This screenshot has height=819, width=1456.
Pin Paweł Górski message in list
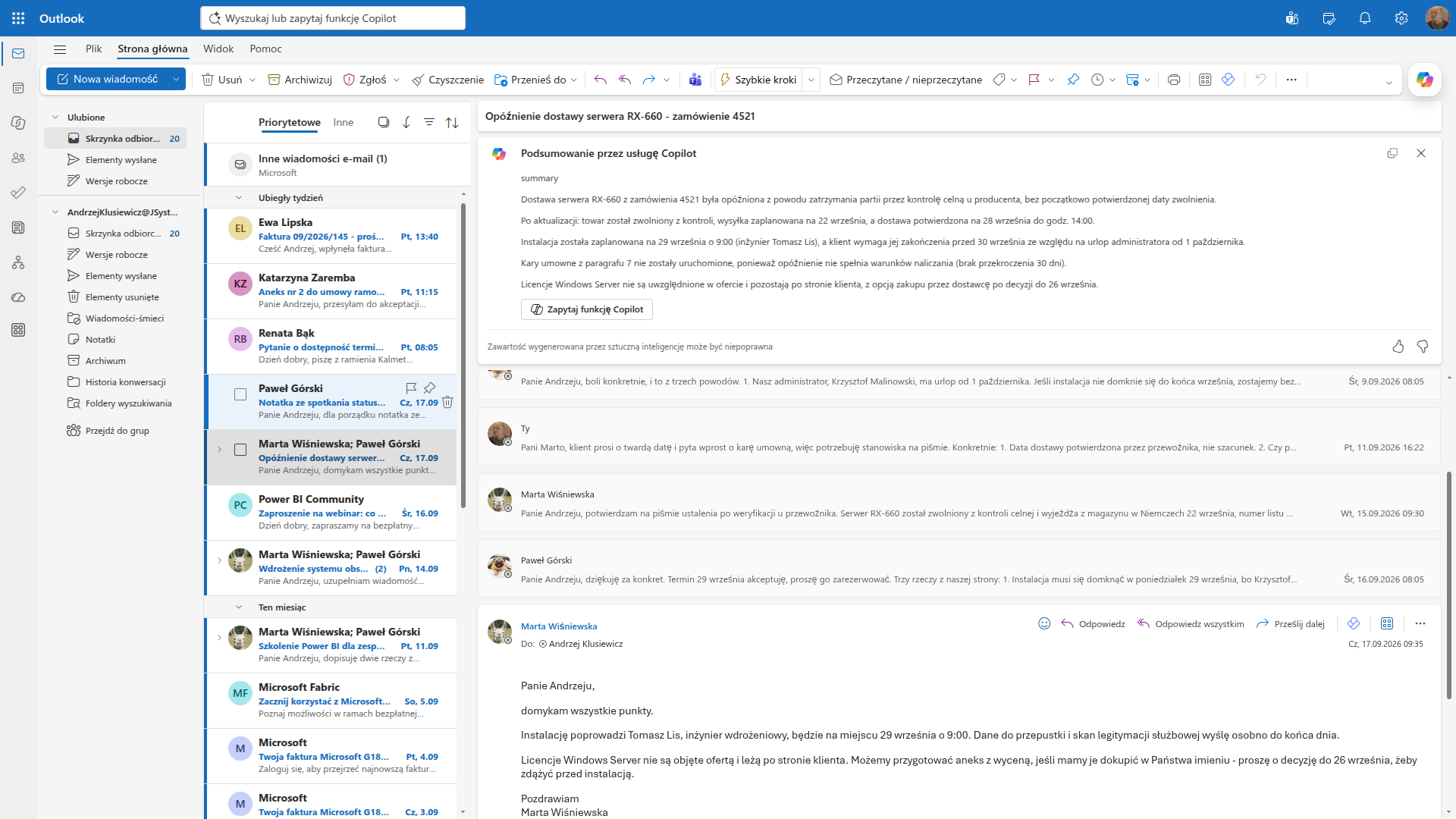[429, 388]
